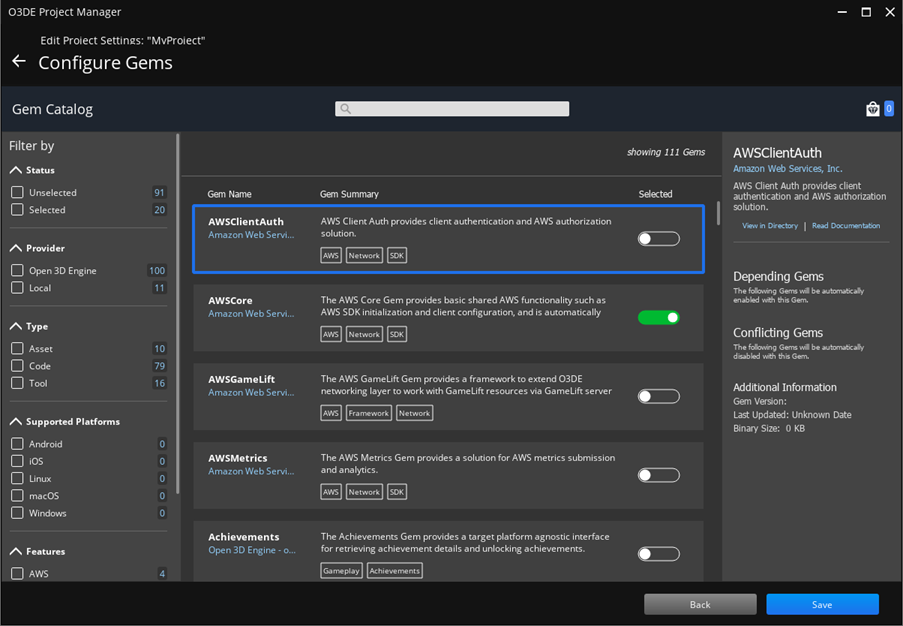This screenshot has height=626, width=903.
Task: Enable the AWSGameLift gem
Action: click(x=657, y=396)
